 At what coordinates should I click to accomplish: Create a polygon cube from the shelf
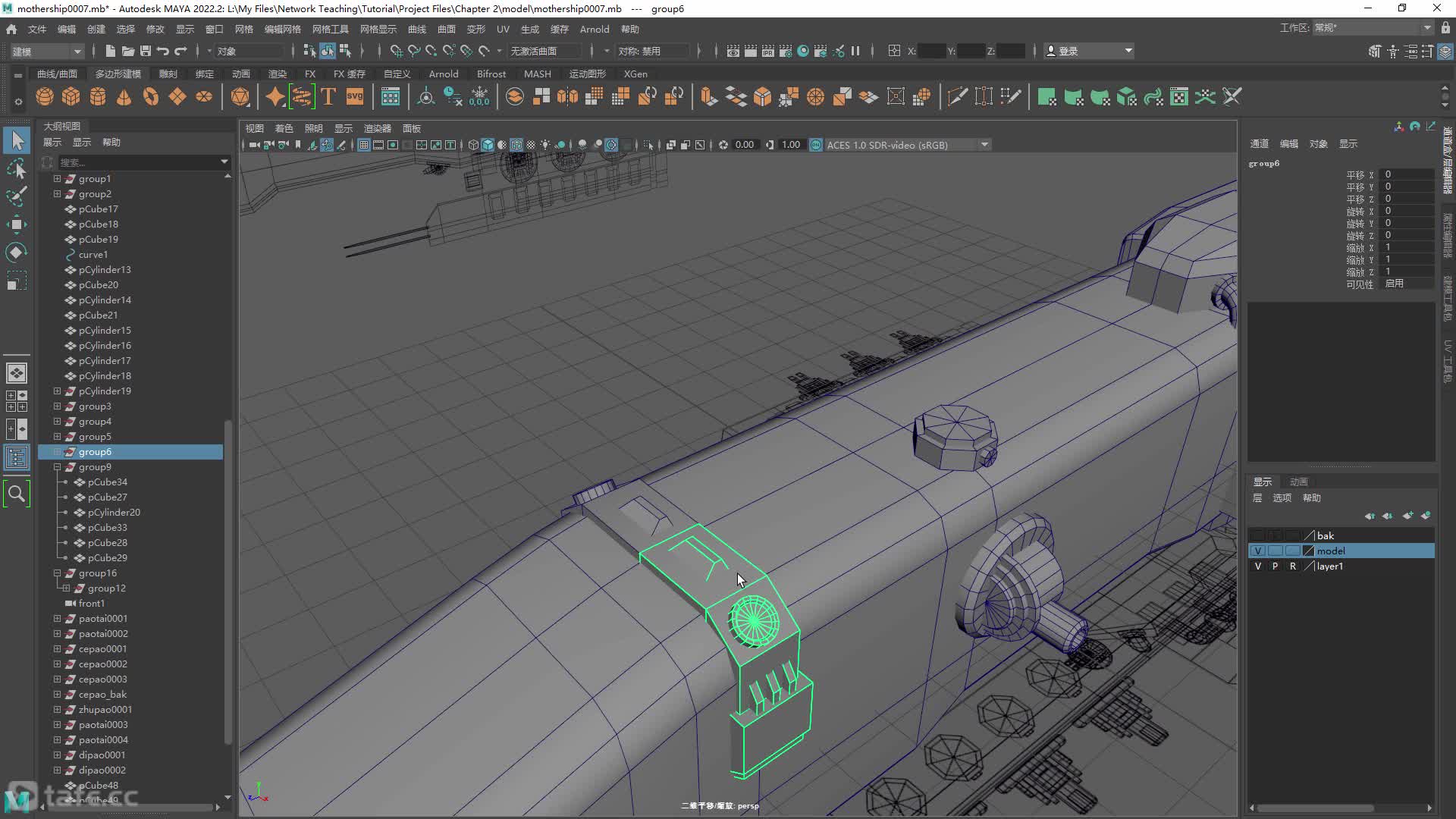click(x=71, y=96)
